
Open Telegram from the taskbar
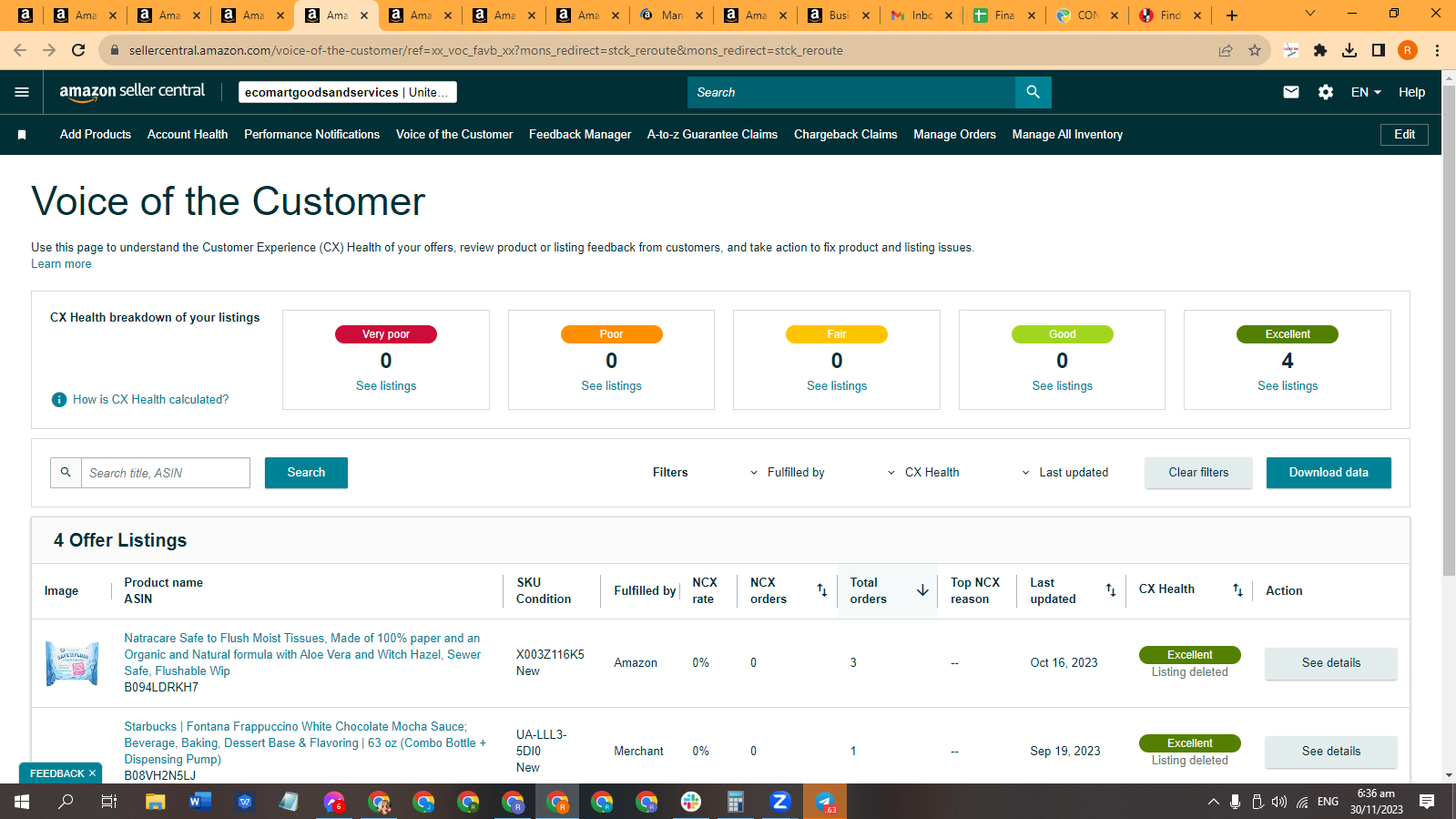[825, 802]
